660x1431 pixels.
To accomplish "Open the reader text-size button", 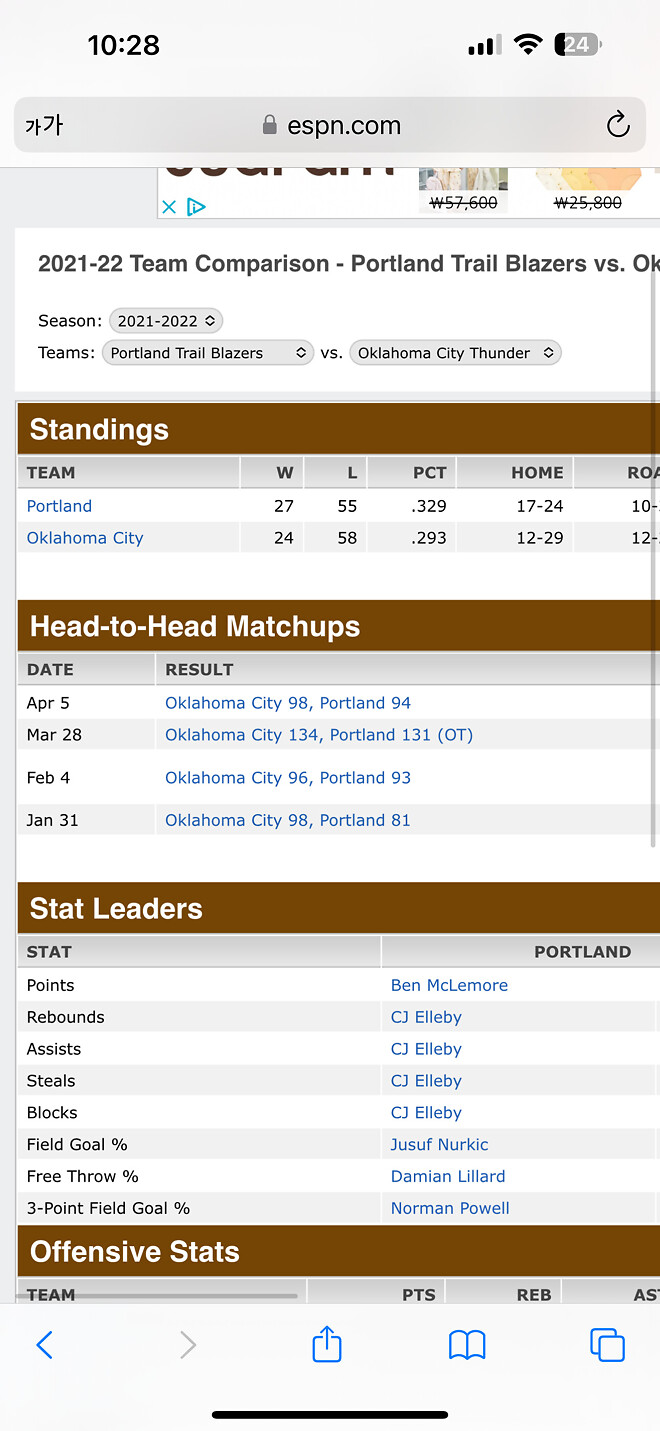I will point(44,125).
